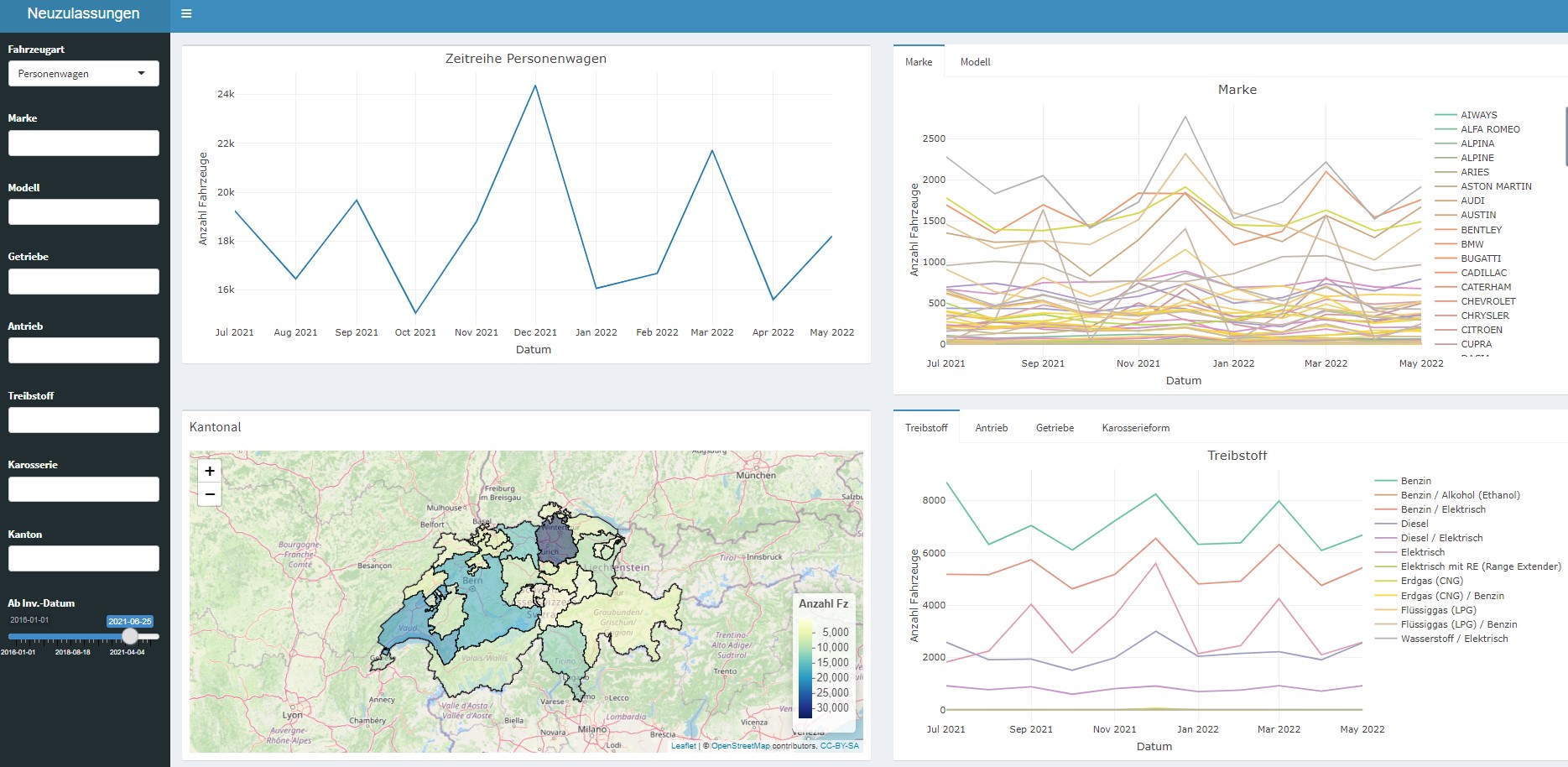The width and height of the screenshot is (1568, 767).
Task: Click the Karosserie filter input
Action: (83, 489)
